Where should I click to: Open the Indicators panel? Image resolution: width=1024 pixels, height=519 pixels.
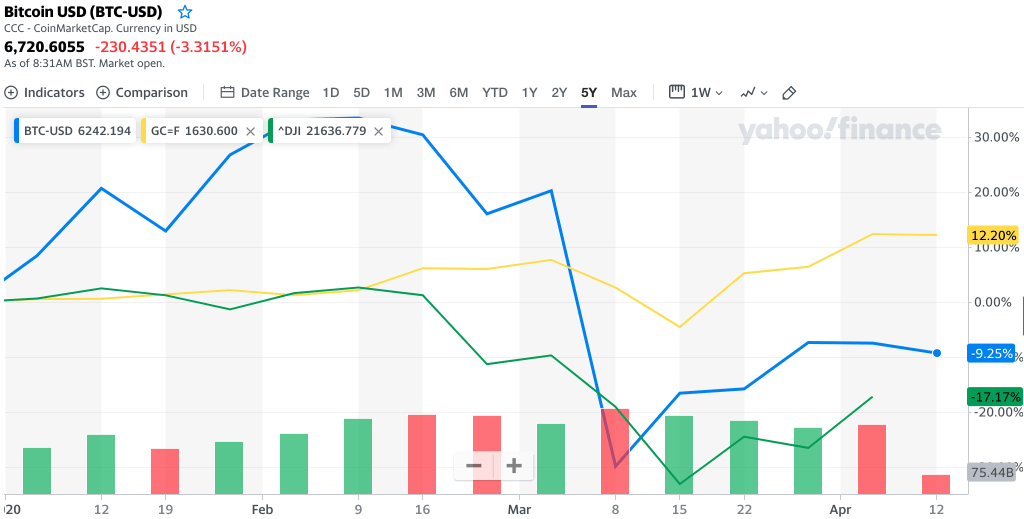pos(45,92)
